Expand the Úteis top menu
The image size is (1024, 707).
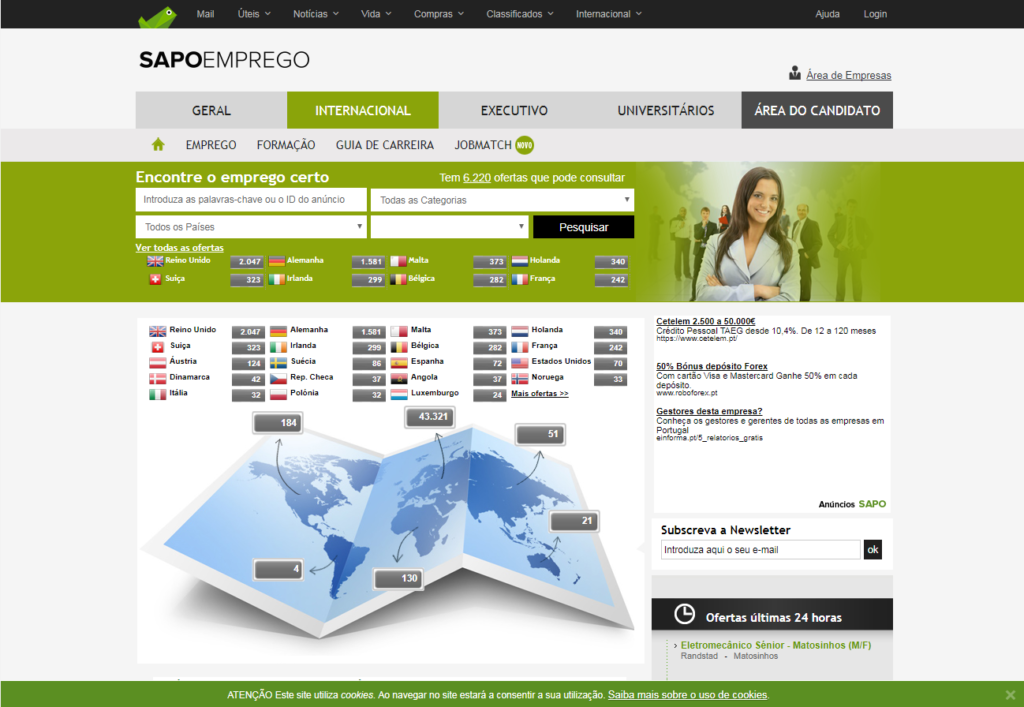tap(254, 14)
